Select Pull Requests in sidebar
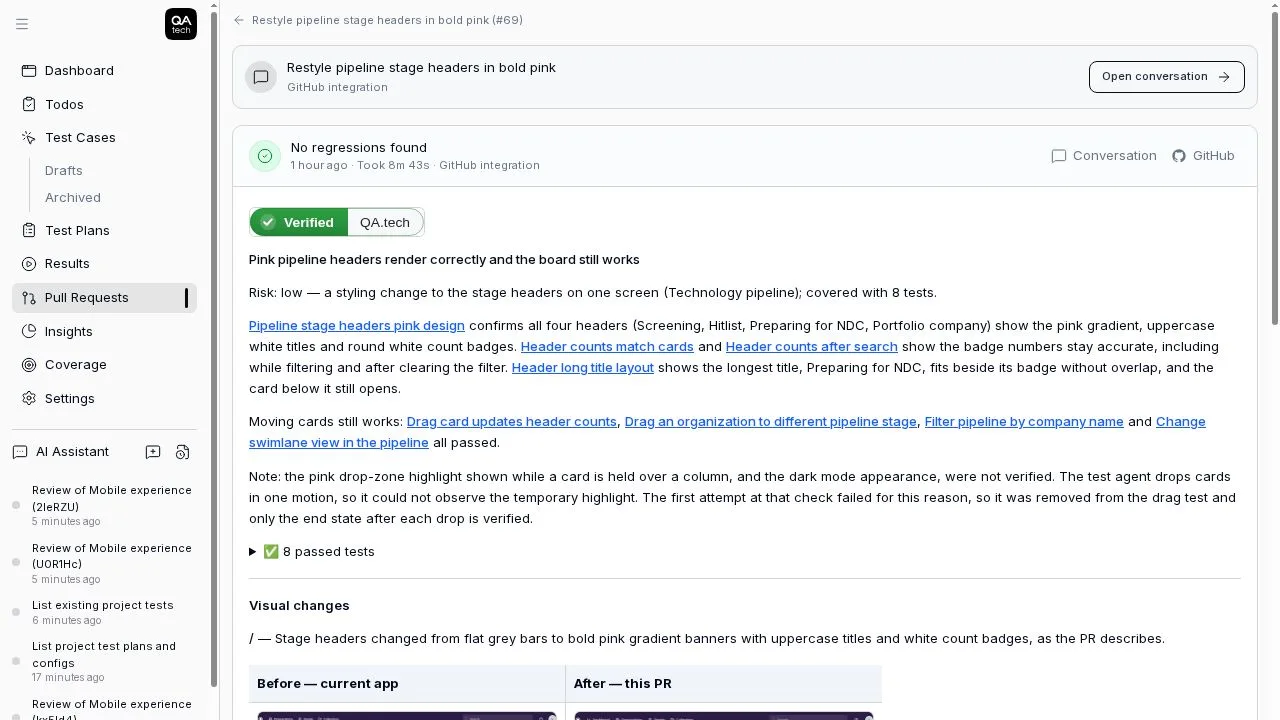This screenshot has width=1280, height=720. click(104, 297)
